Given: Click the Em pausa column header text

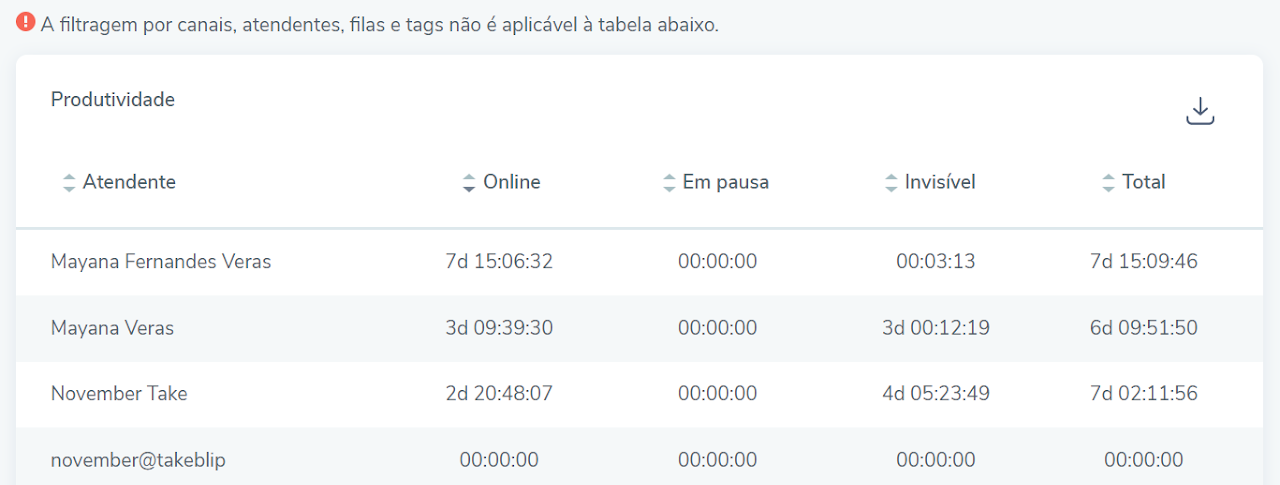Looking at the screenshot, I should [726, 182].
